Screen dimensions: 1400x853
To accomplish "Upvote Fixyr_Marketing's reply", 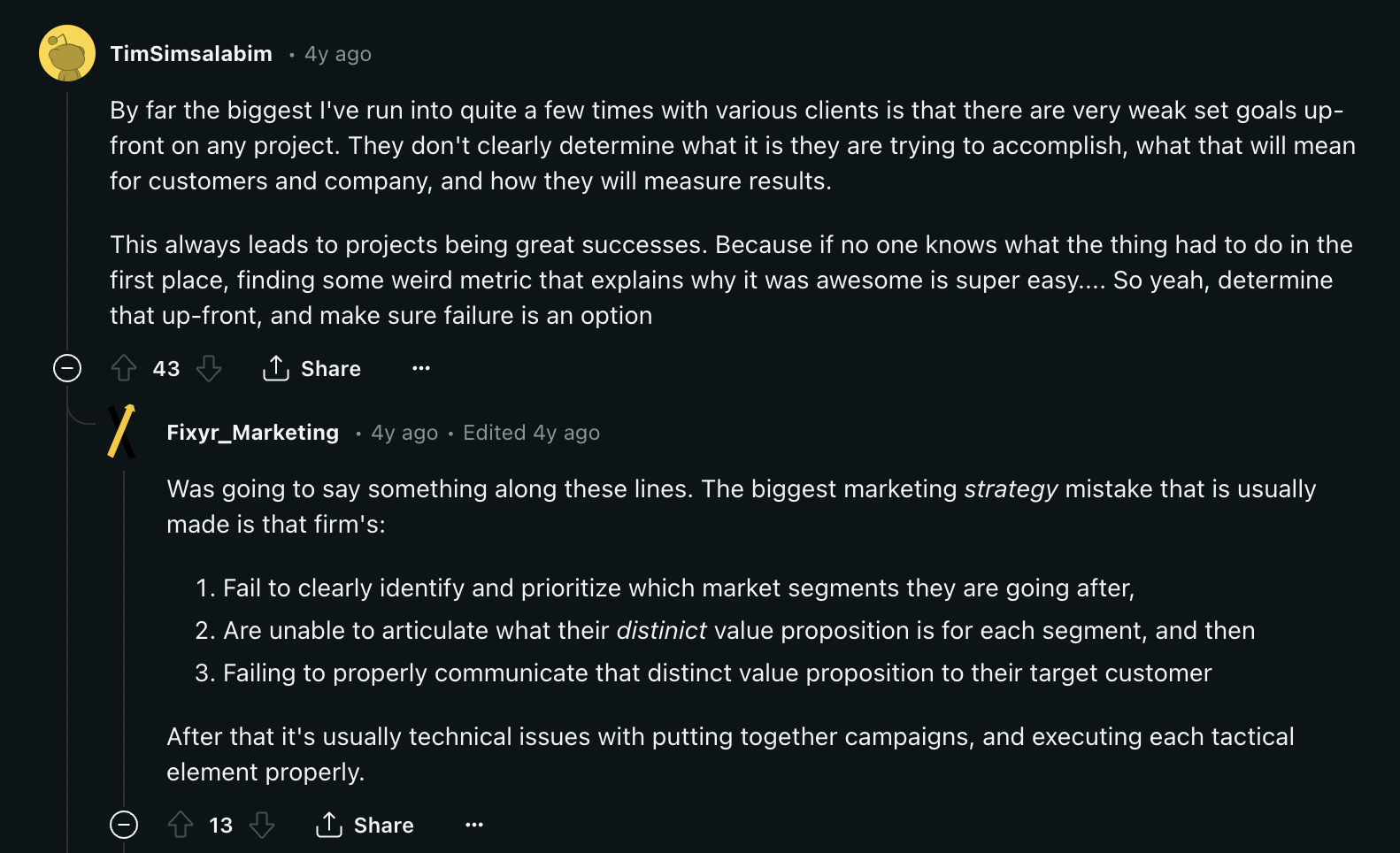I will pos(181,825).
